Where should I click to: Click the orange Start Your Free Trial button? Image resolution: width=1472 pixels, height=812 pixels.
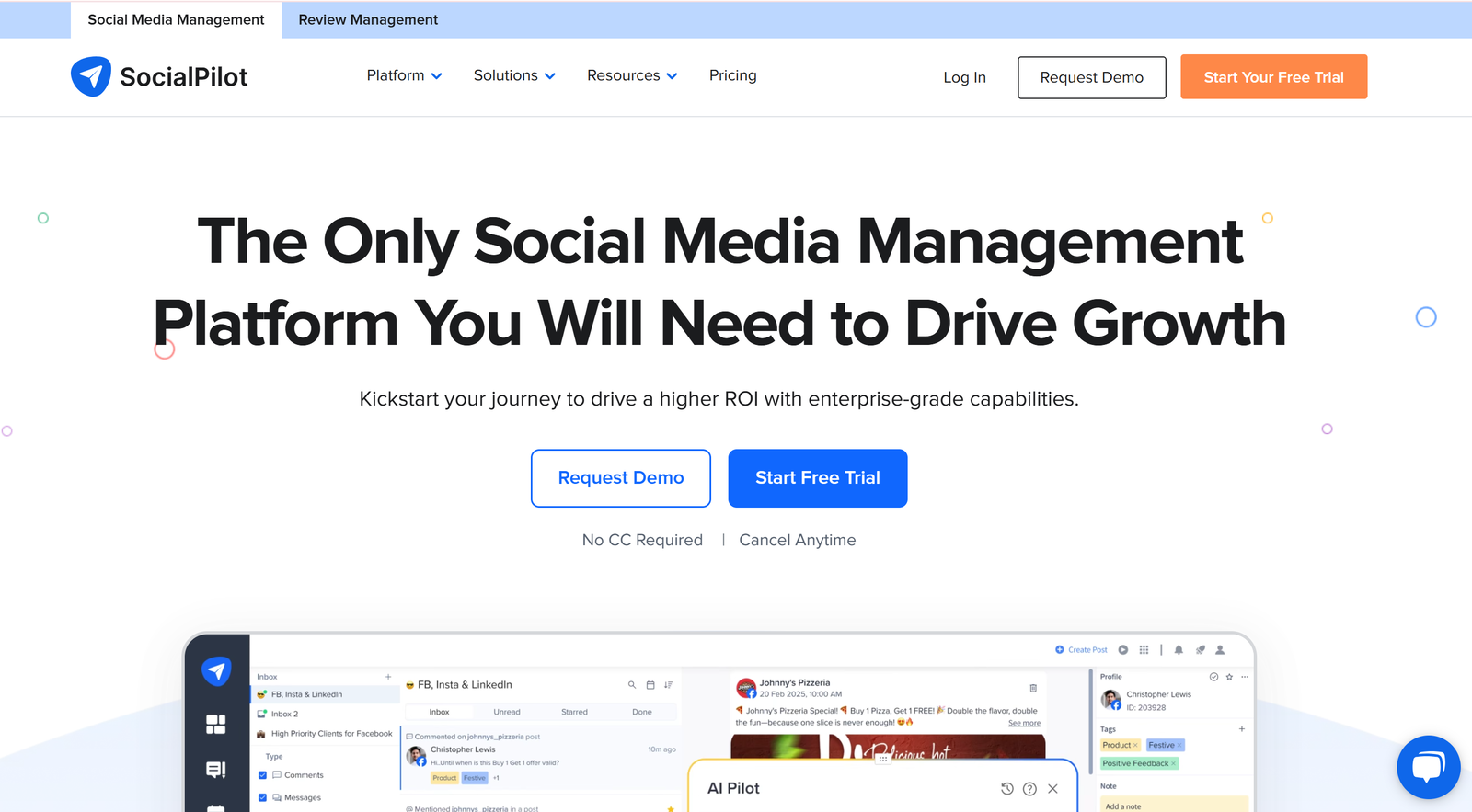point(1273,76)
